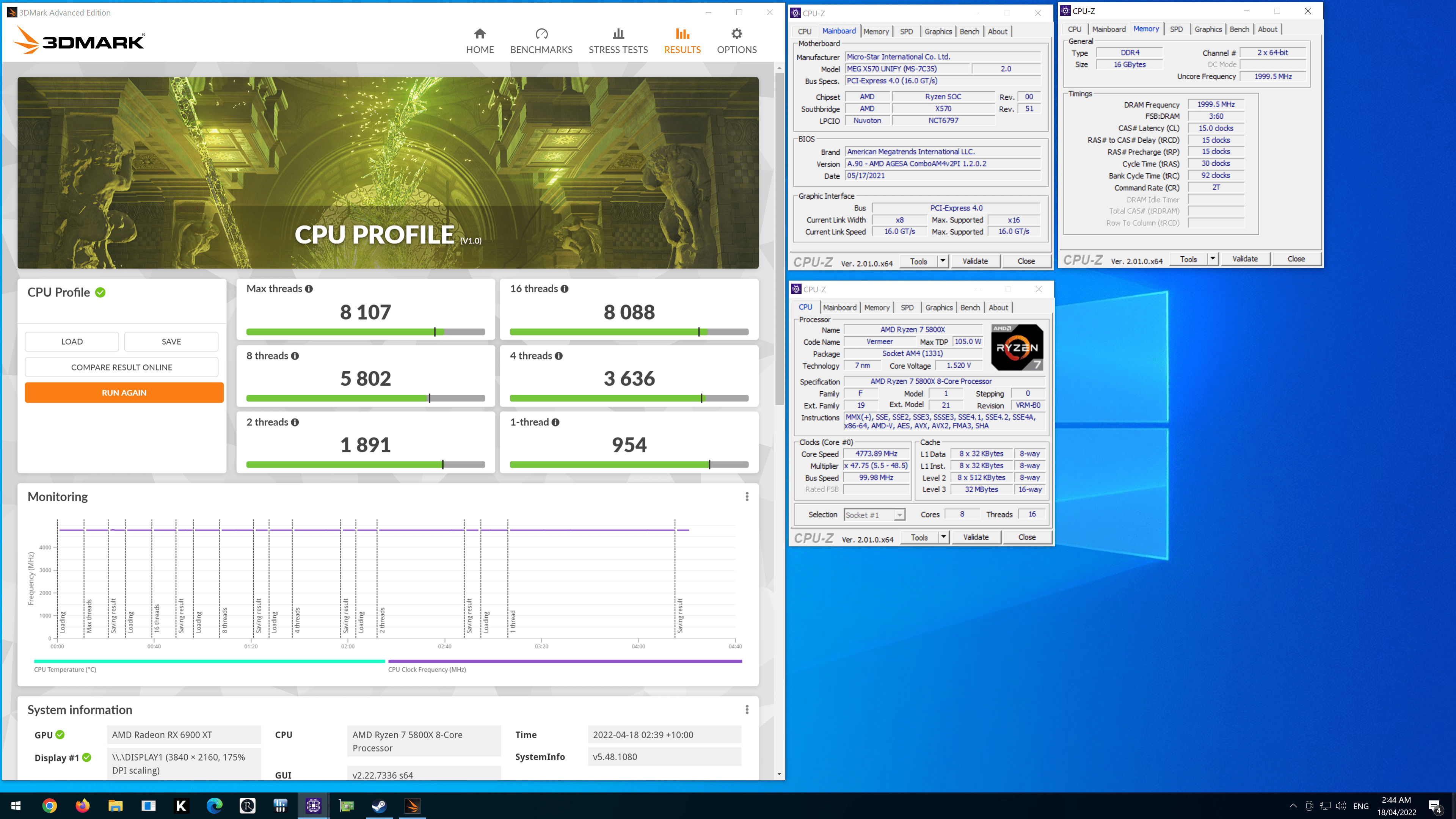Click info icon next to 1-thread
The image size is (1456, 819).
555,422
